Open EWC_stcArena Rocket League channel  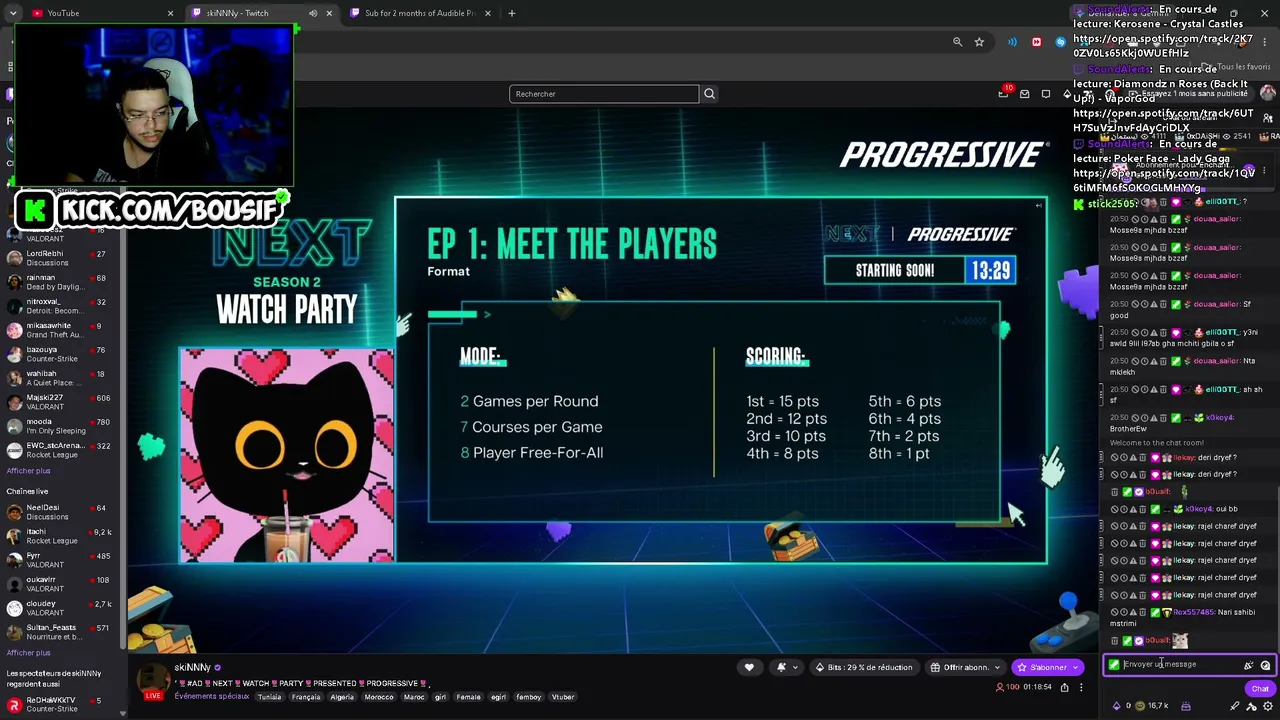click(60, 450)
